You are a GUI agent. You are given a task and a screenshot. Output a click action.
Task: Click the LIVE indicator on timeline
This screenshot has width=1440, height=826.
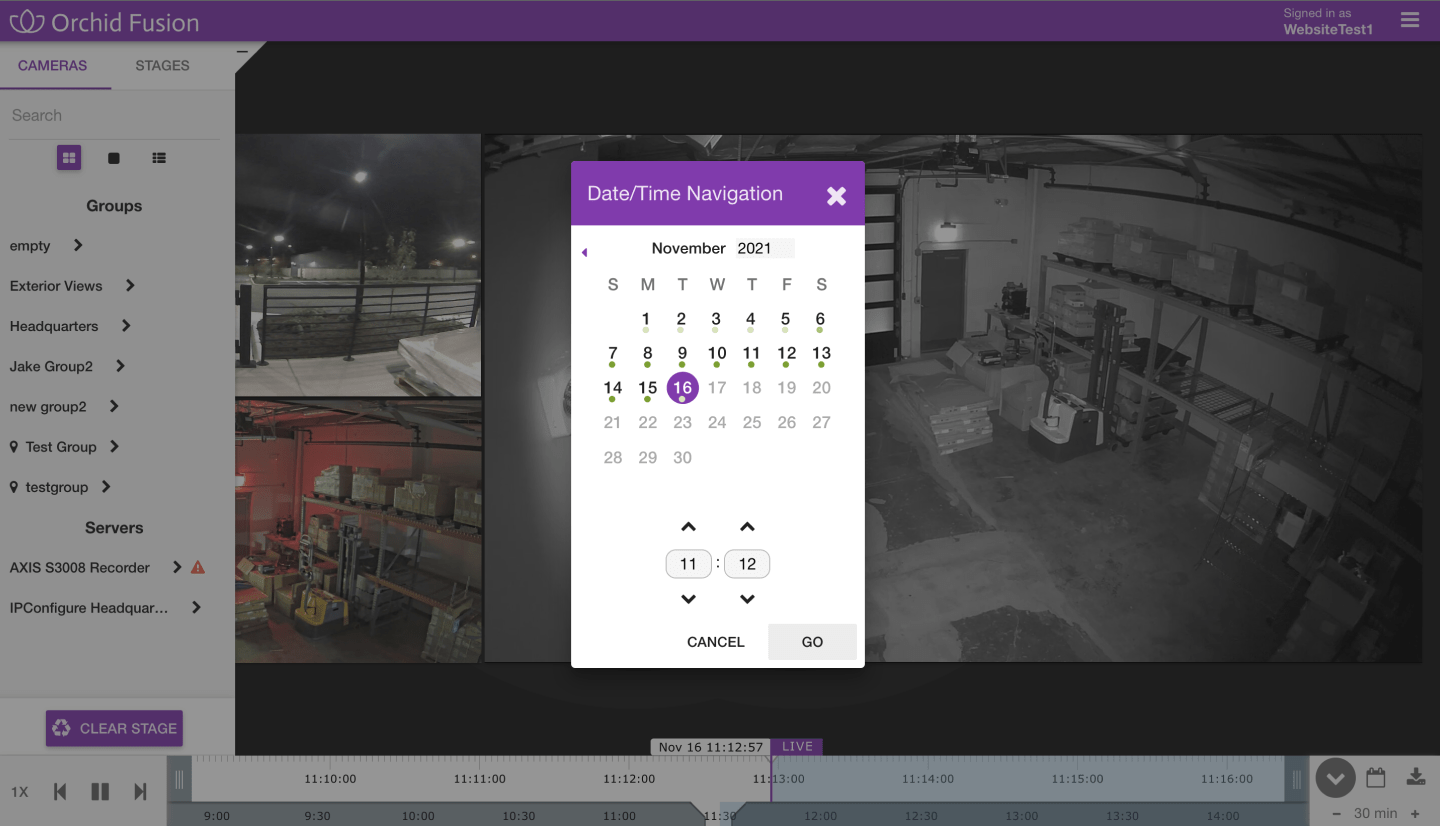797,747
